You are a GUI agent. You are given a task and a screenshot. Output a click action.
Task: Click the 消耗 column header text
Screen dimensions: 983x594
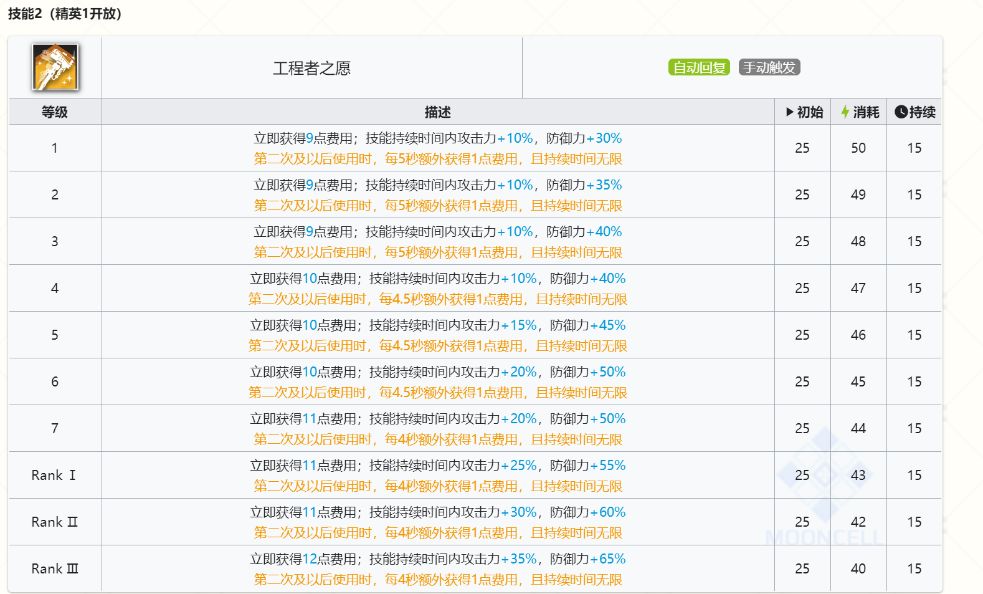coord(866,112)
